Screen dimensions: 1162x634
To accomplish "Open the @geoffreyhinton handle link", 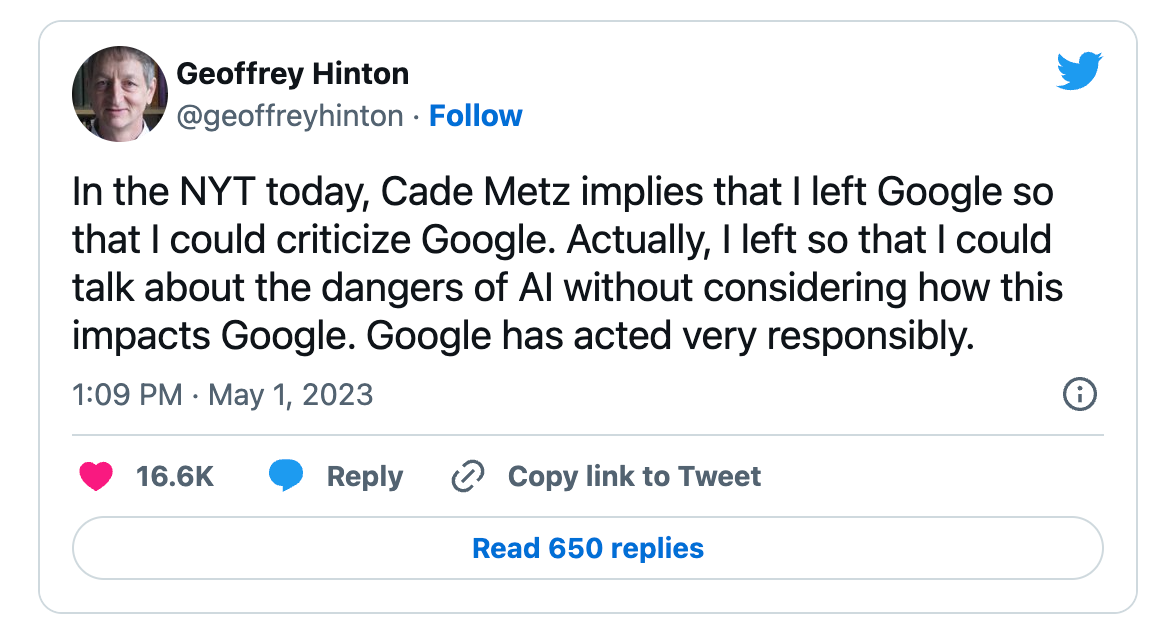I will pyautogui.click(x=290, y=116).
